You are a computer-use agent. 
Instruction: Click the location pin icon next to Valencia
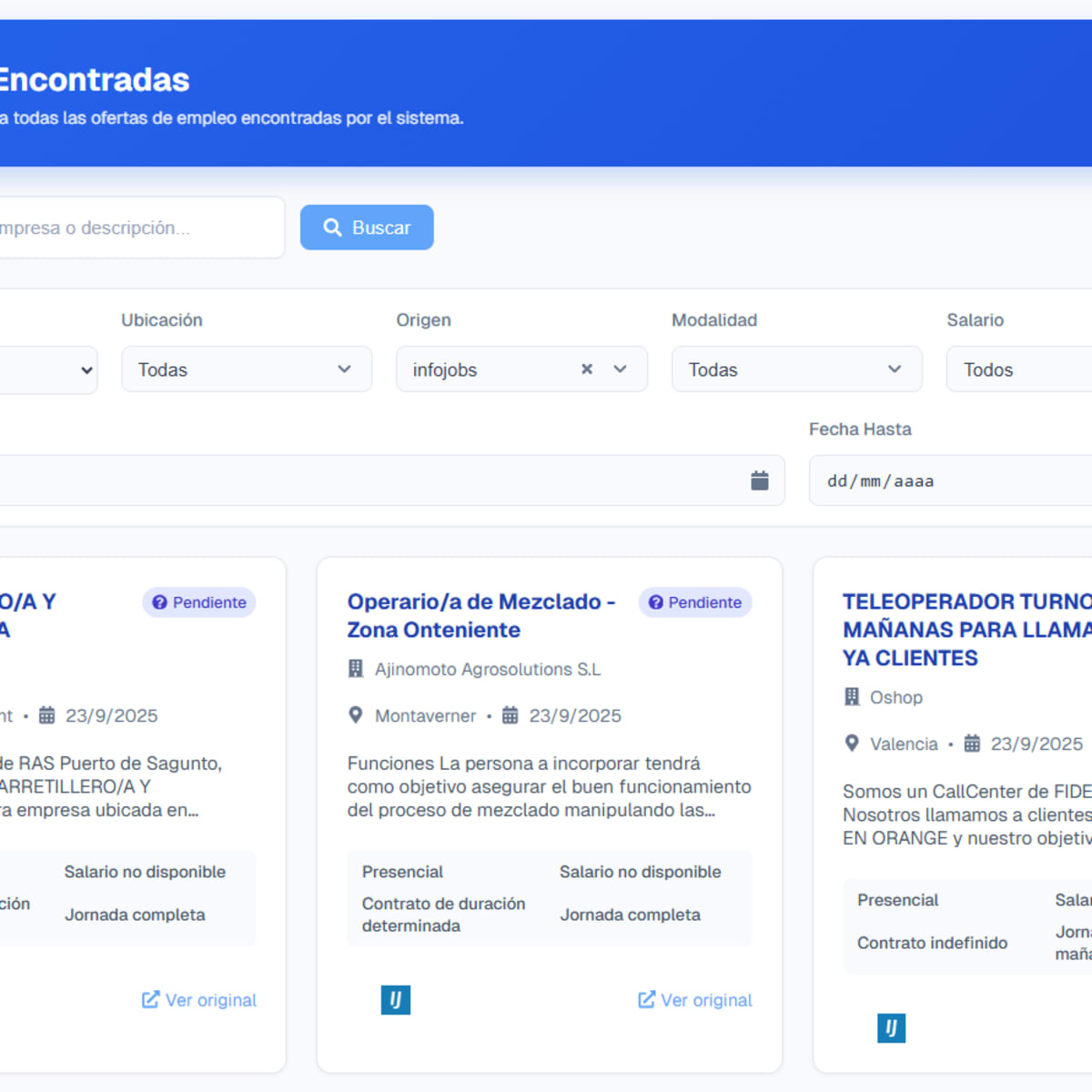[852, 743]
